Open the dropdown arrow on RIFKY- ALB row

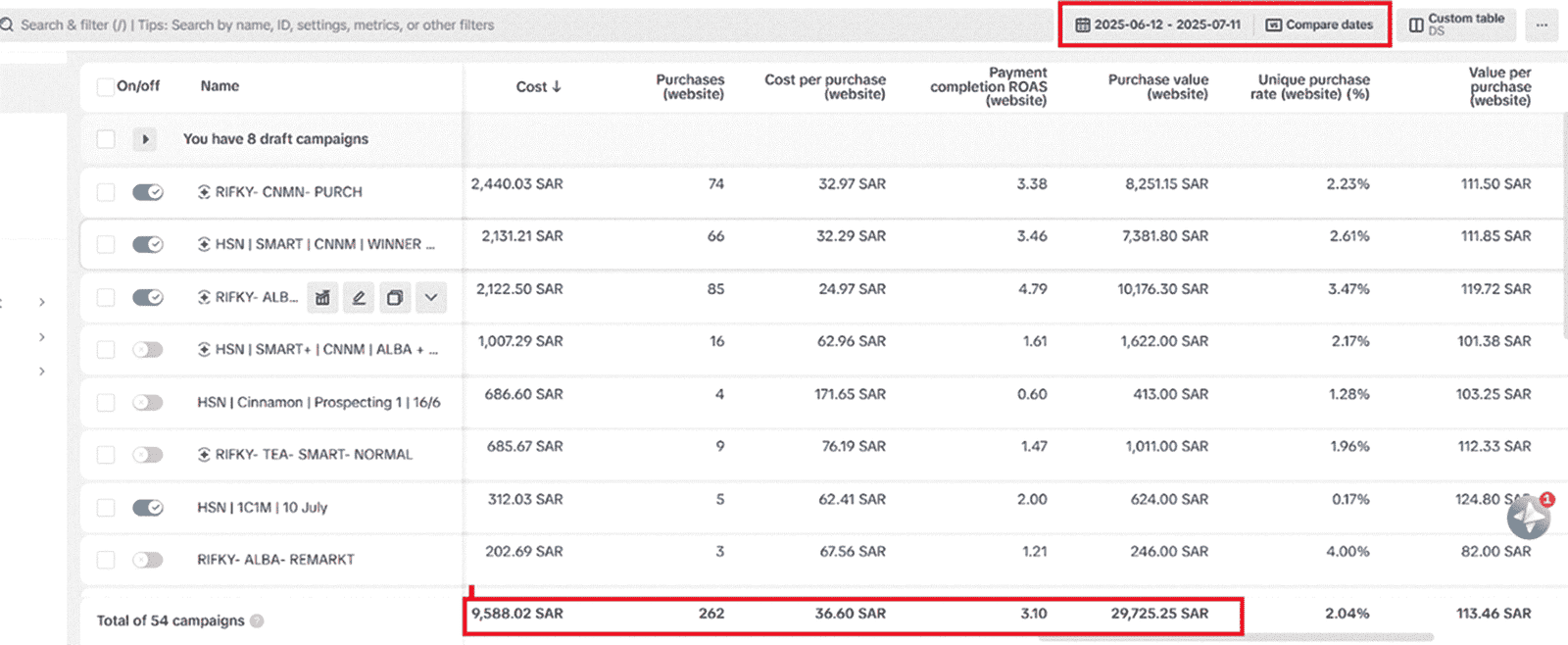[x=431, y=298]
